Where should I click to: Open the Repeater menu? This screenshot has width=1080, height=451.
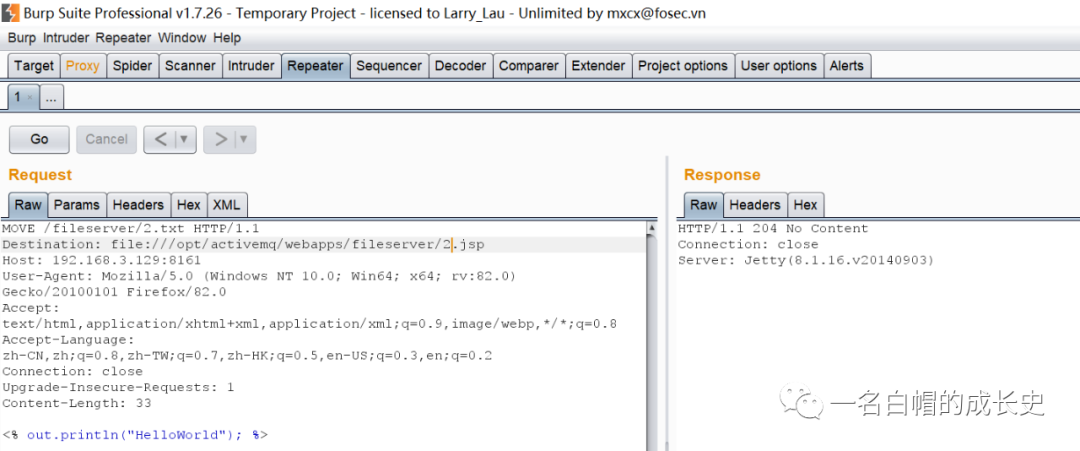(x=125, y=38)
